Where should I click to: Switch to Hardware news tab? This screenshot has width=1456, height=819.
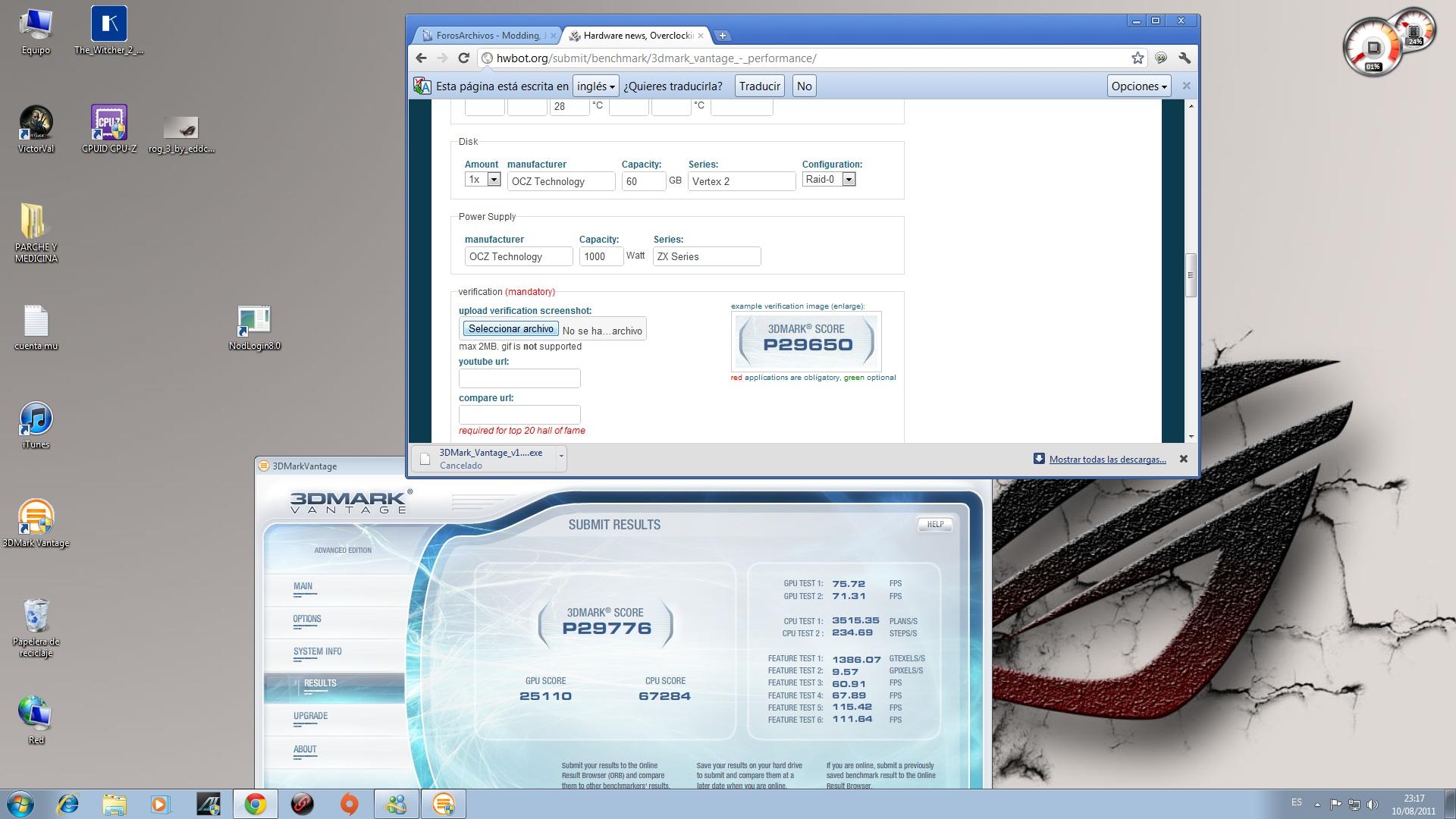pyautogui.click(x=635, y=36)
